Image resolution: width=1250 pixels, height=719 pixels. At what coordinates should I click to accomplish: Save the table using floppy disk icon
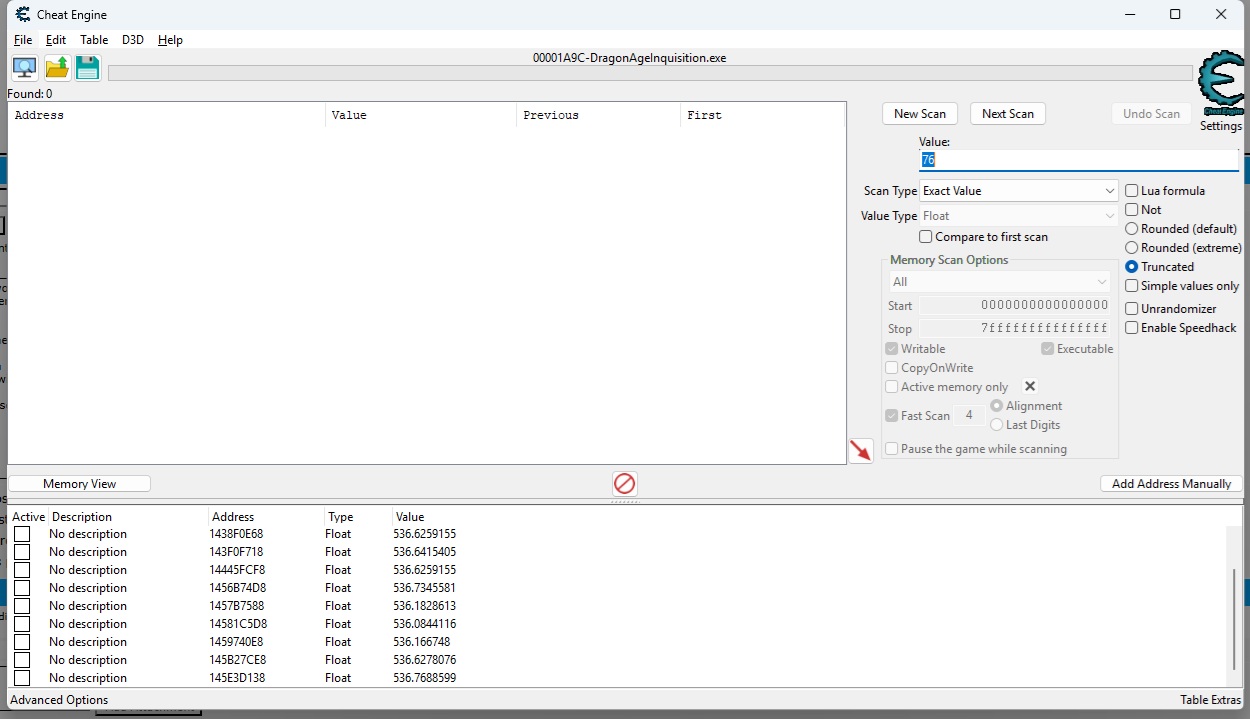pos(88,68)
